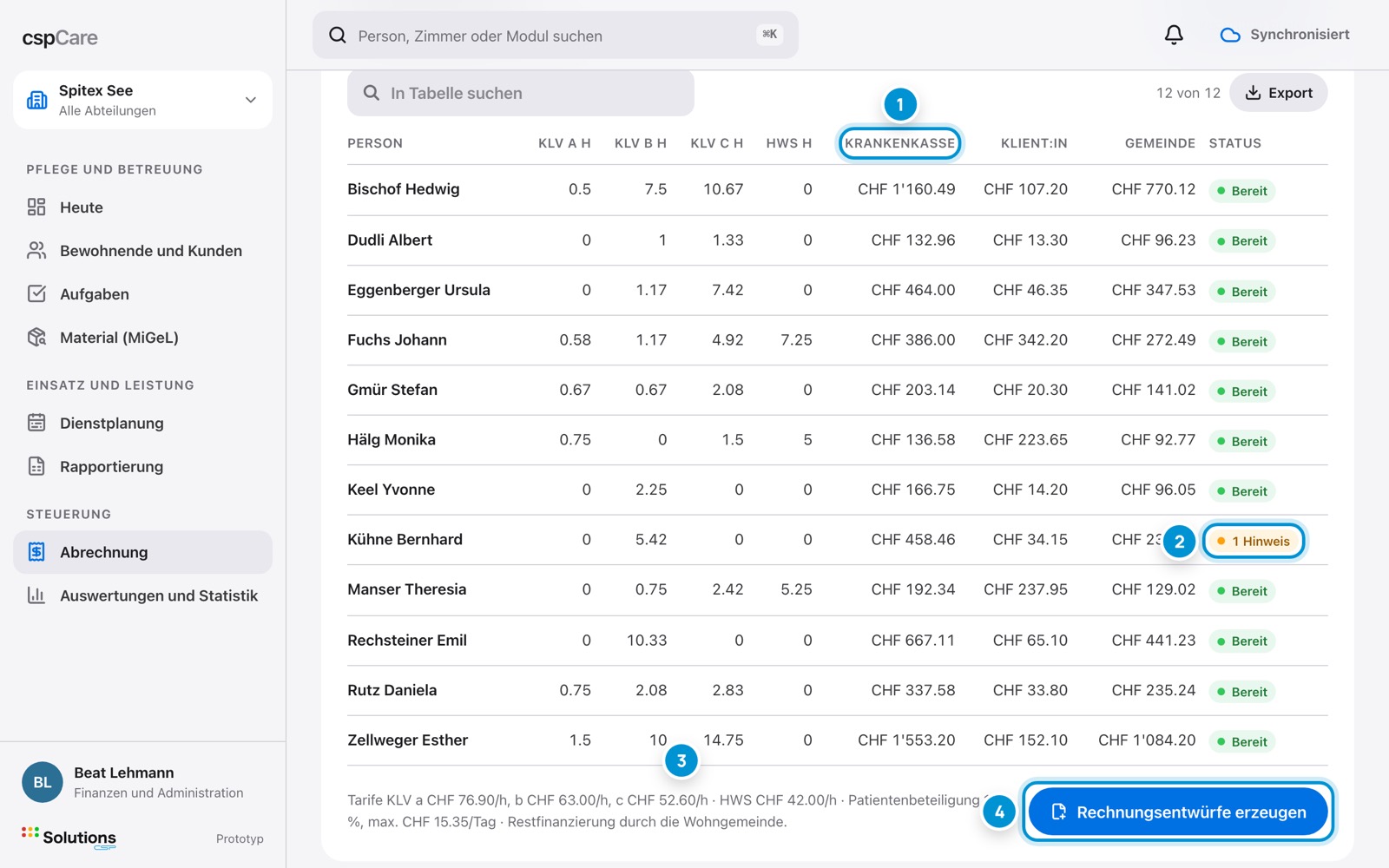
Task: Focus the global search field
Action: tap(556, 36)
